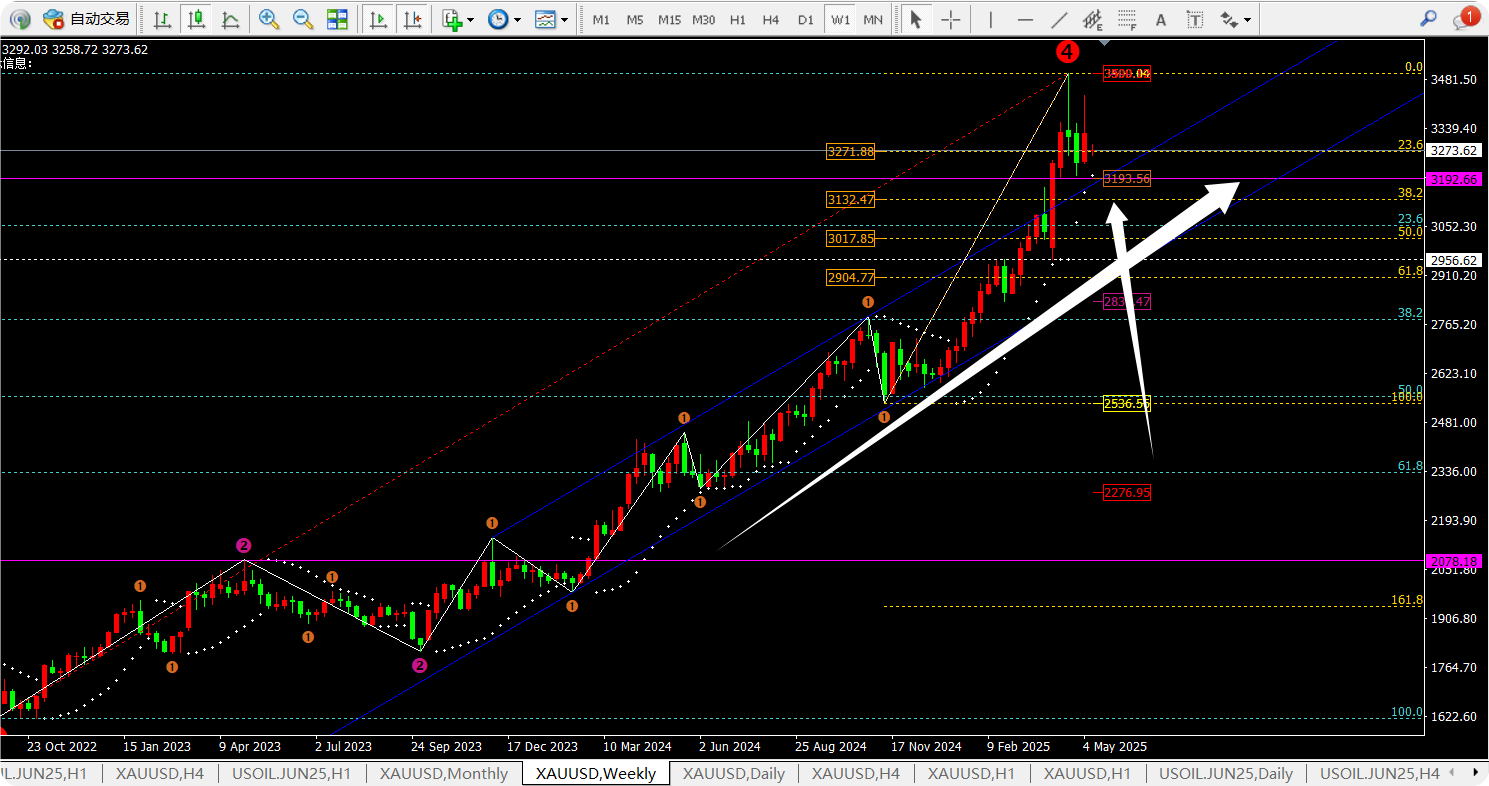The width and height of the screenshot is (1489, 786).
Task: Pick the horizontal line drawing tool
Action: tap(1025, 19)
